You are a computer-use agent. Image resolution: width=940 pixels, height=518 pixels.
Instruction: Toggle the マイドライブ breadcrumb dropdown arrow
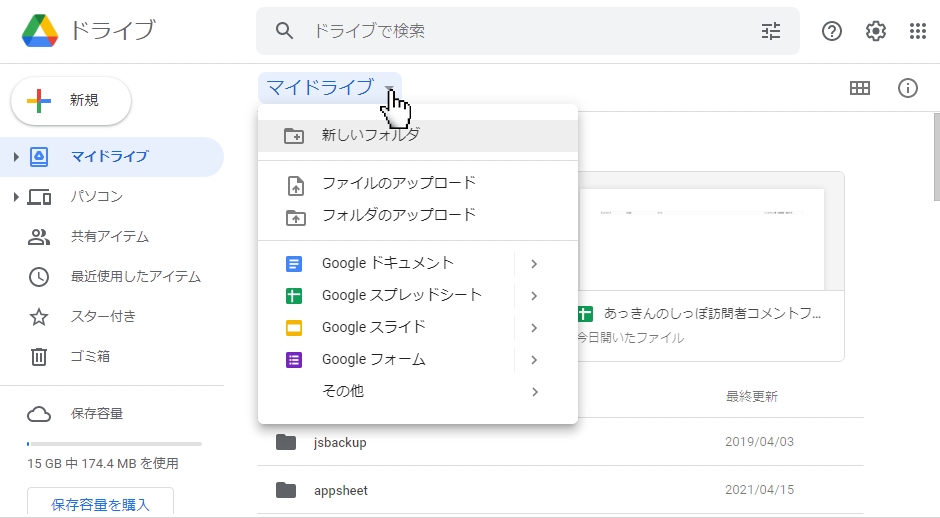(389, 89)
